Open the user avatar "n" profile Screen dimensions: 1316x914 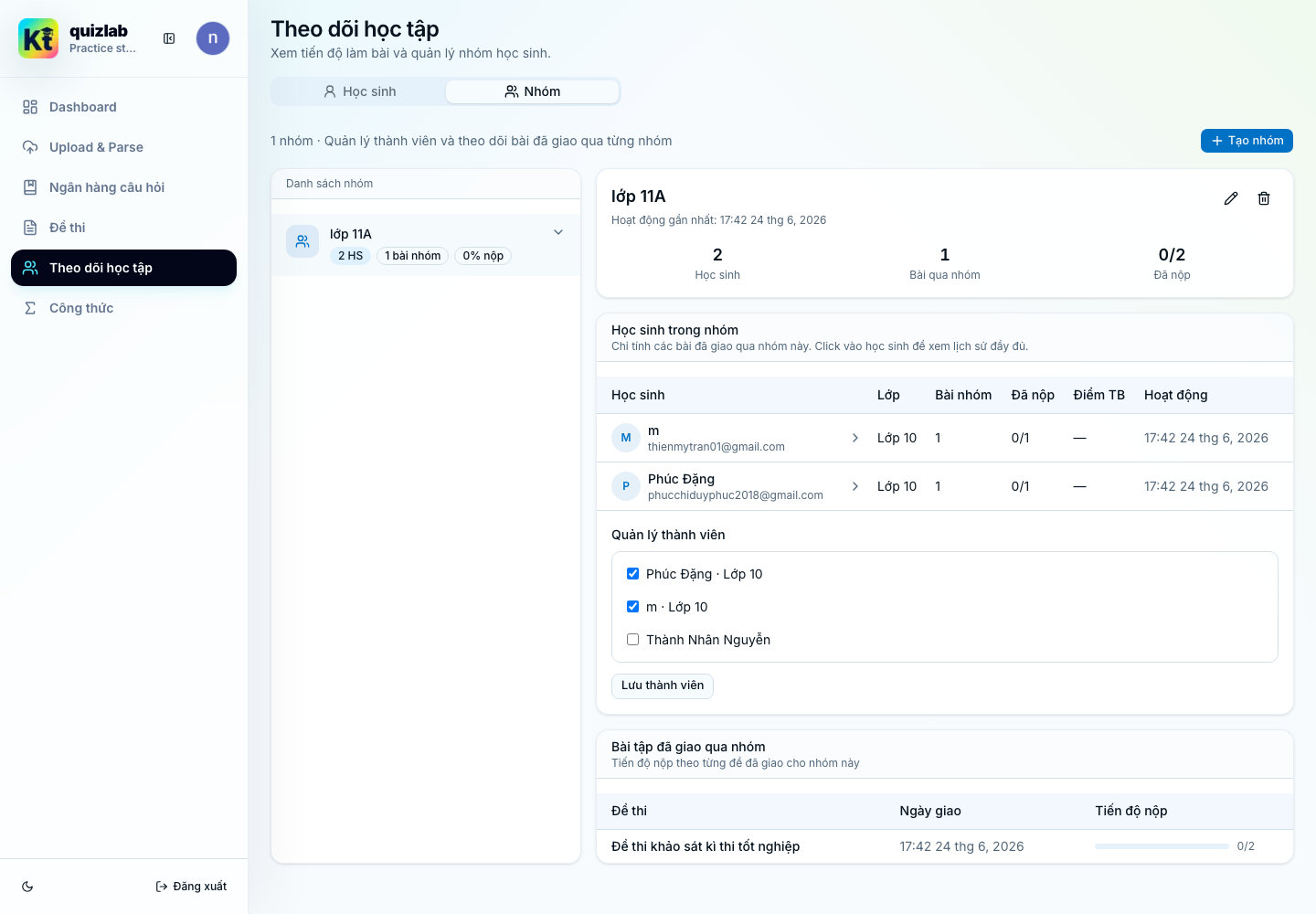click(213, 38)
